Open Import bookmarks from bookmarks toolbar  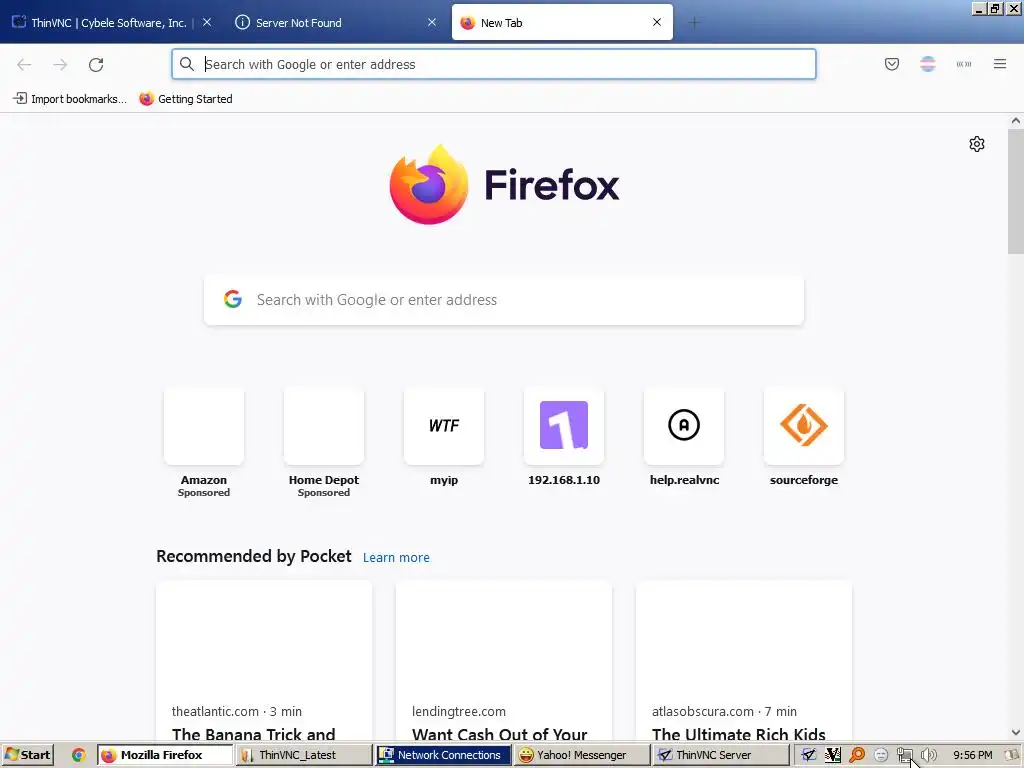tap(70, 99)
